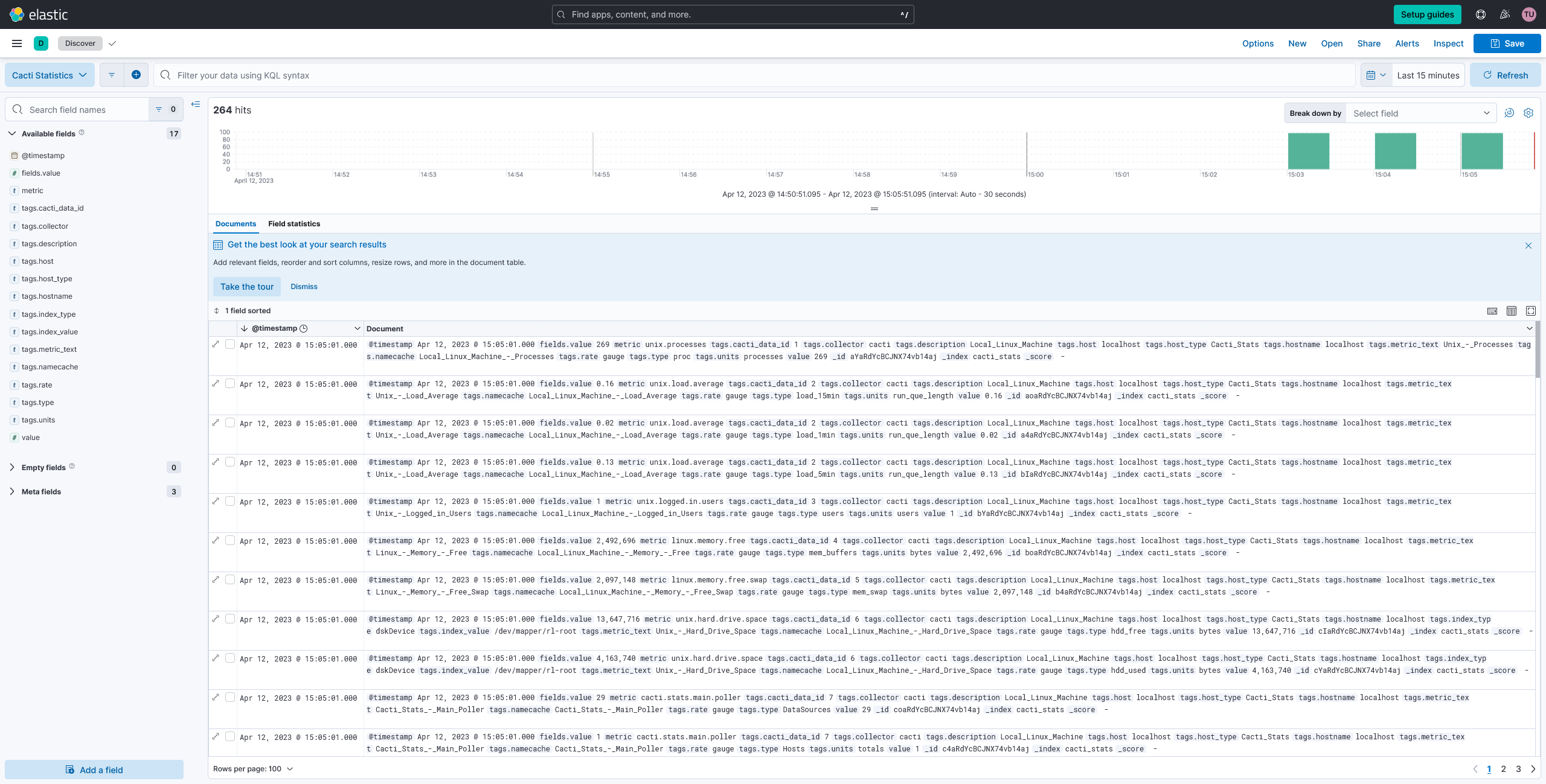
Task: Switch to the Documents tab
Action: point(236,224)
